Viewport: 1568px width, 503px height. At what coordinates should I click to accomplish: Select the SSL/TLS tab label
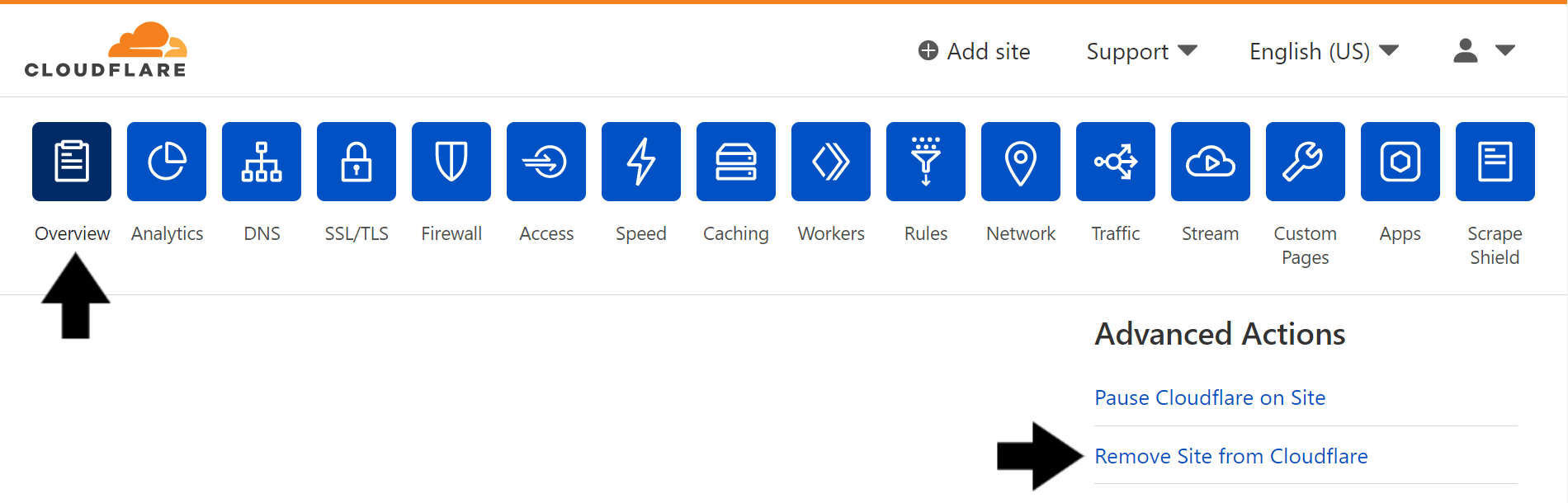click(357, 233)
